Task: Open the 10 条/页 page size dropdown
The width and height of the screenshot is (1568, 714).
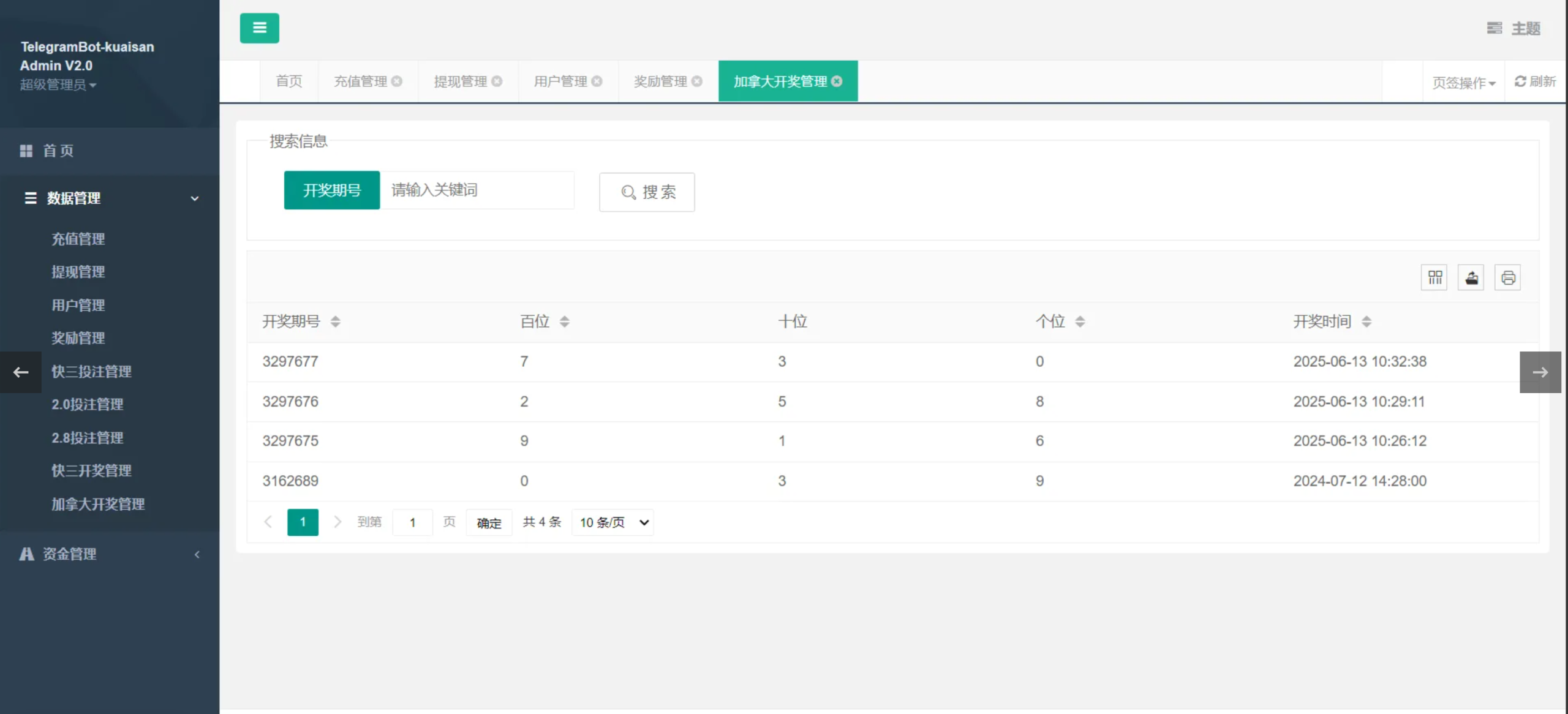Action: 612,522
